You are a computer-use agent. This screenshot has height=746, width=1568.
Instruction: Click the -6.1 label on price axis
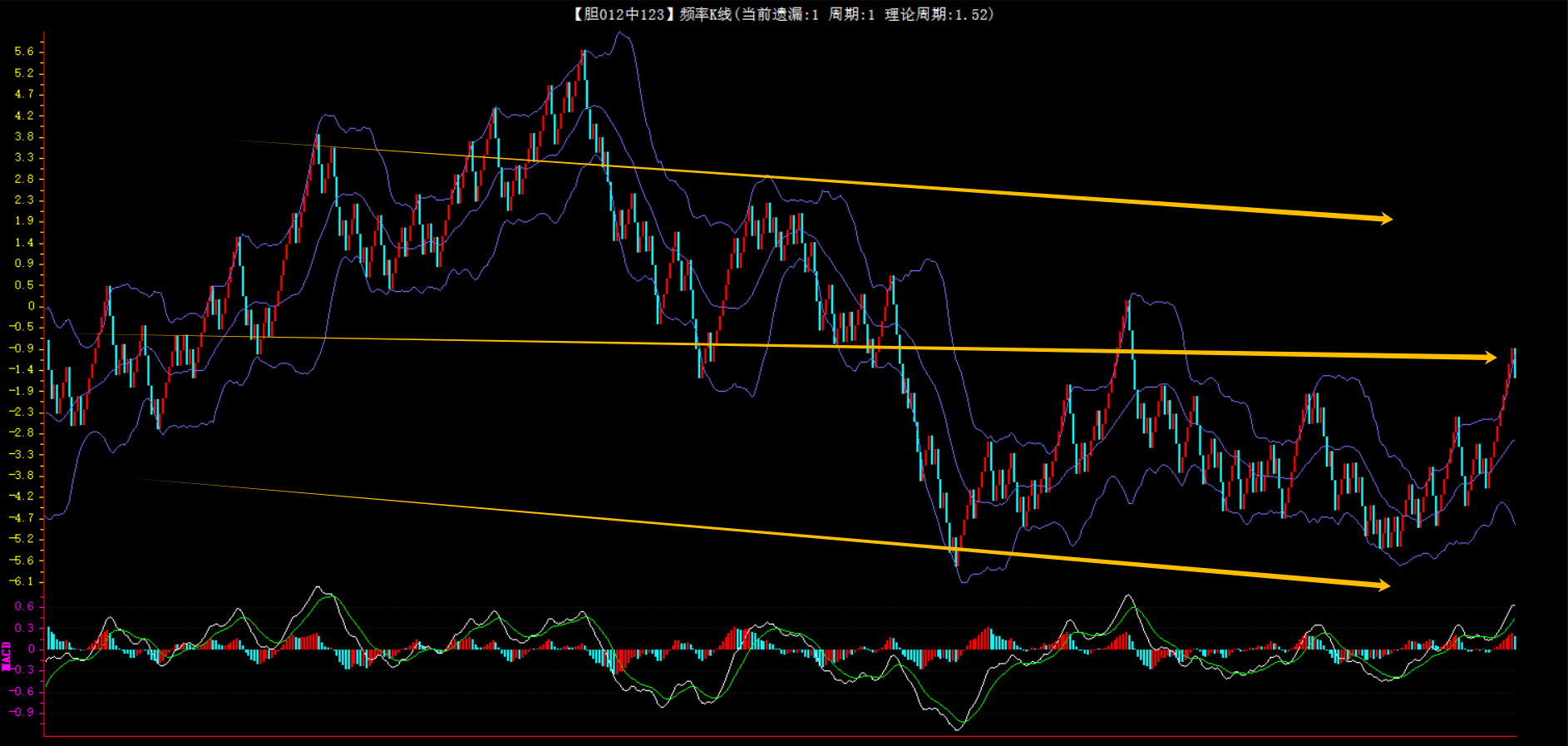coord(22,581)
